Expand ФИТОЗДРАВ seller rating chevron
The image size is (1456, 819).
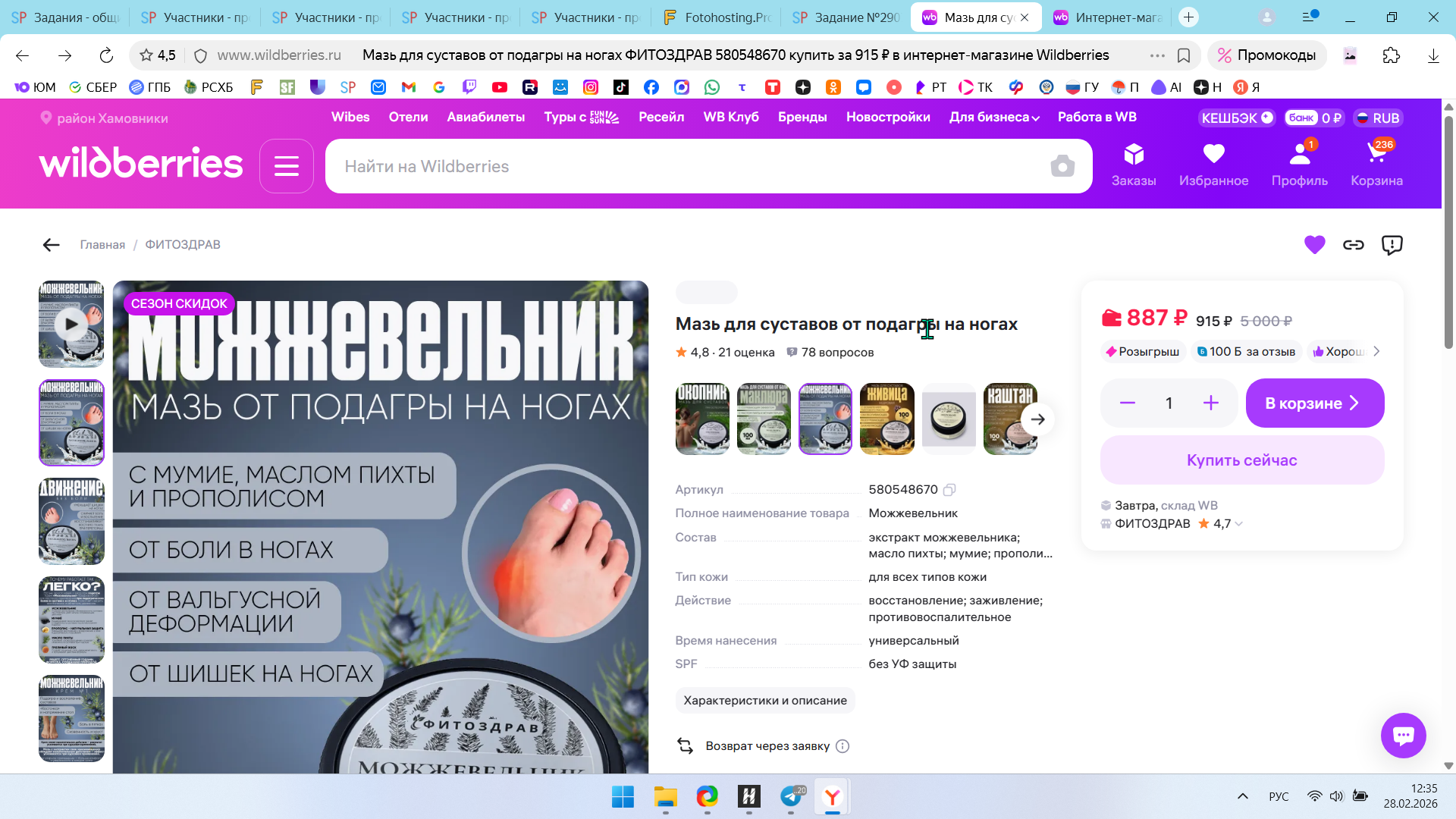(x=1239, y=524)
